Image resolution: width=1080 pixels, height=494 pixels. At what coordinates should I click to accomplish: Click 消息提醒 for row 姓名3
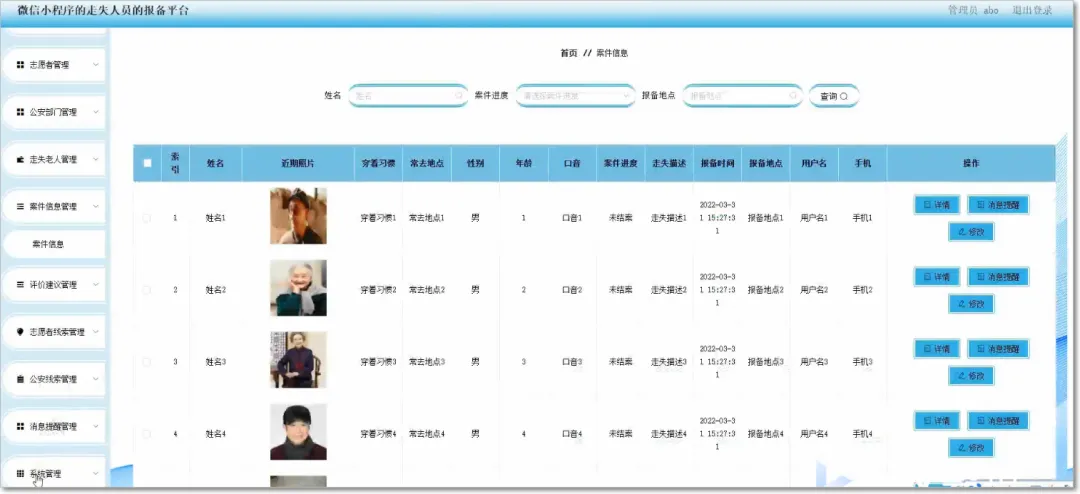tap(998, 349)
